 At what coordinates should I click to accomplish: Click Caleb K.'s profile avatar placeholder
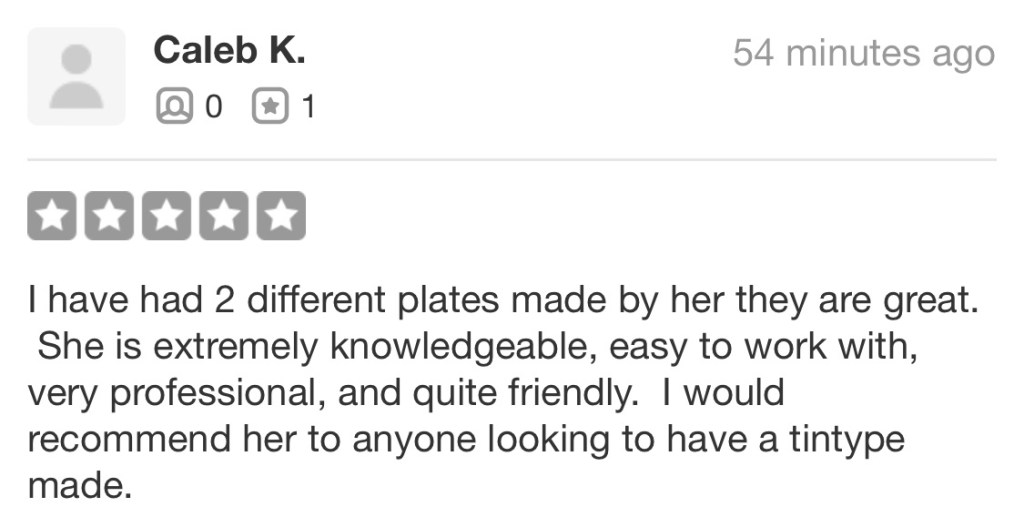[x=76, y=76]
